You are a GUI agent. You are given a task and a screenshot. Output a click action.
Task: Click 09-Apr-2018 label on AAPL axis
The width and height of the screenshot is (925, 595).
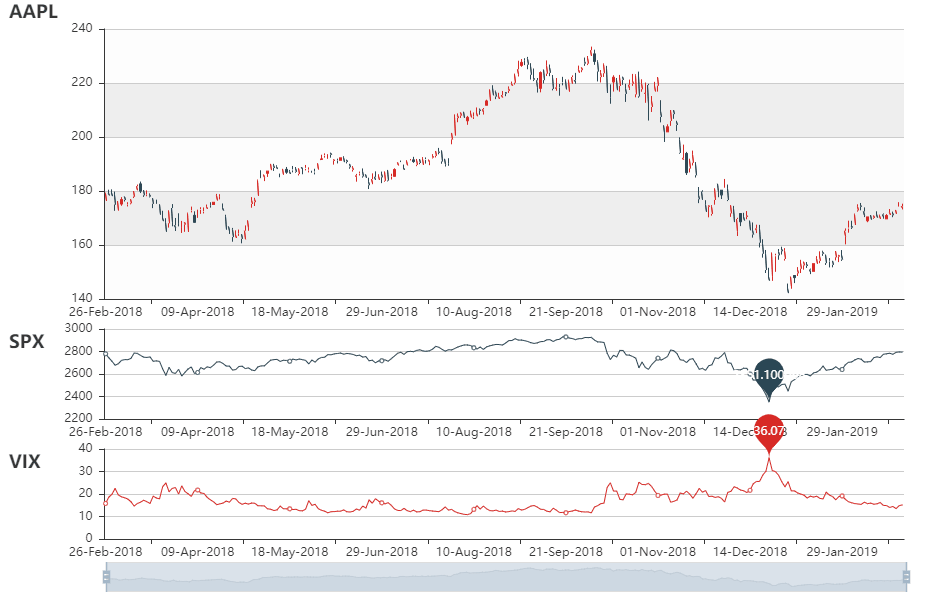pyautogui.click(x=196, y=311)
